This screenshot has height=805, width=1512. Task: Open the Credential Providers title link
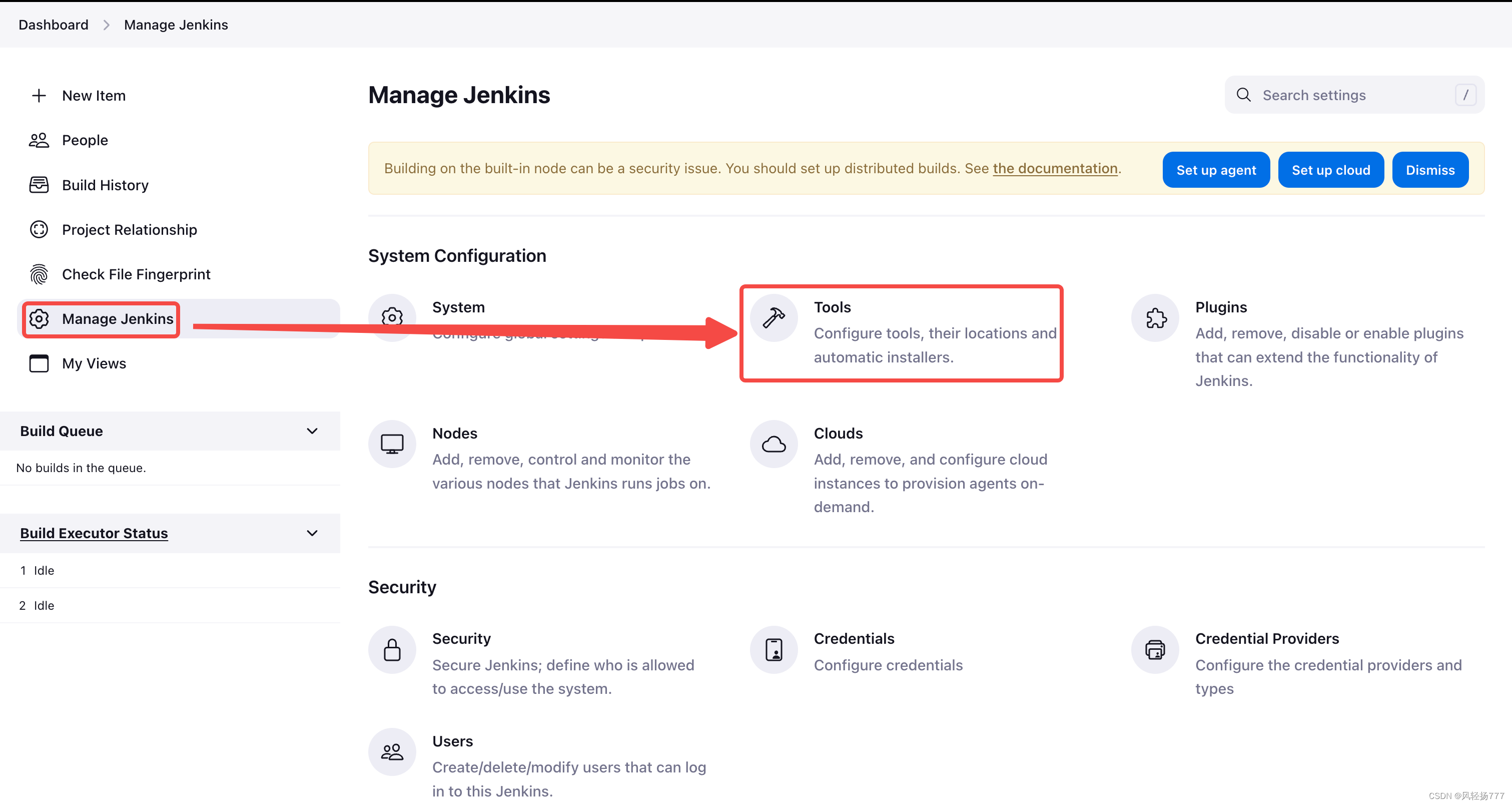point(1267,639)
